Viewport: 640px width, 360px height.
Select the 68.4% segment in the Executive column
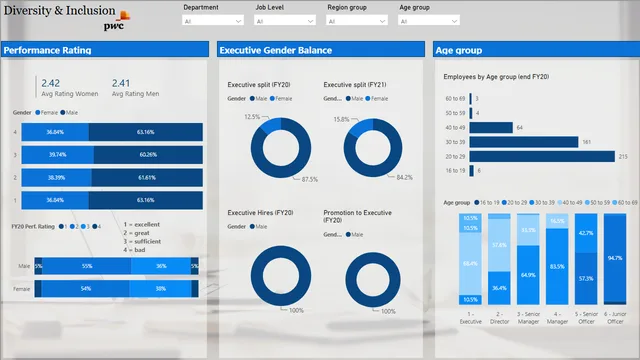470,264
